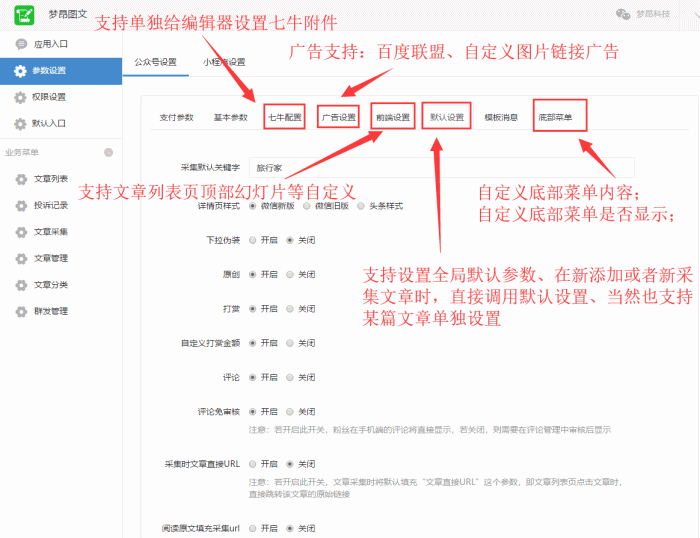This screenshot has width=700, height=538.
Task: Click the 采集默认关键字 input field
Action: (442, 168)
